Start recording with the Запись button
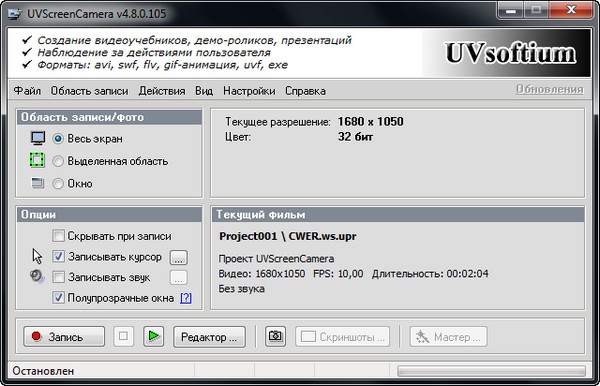Image resolution: width=600 pixels, height=386 pixels. [x=64, y=337]
